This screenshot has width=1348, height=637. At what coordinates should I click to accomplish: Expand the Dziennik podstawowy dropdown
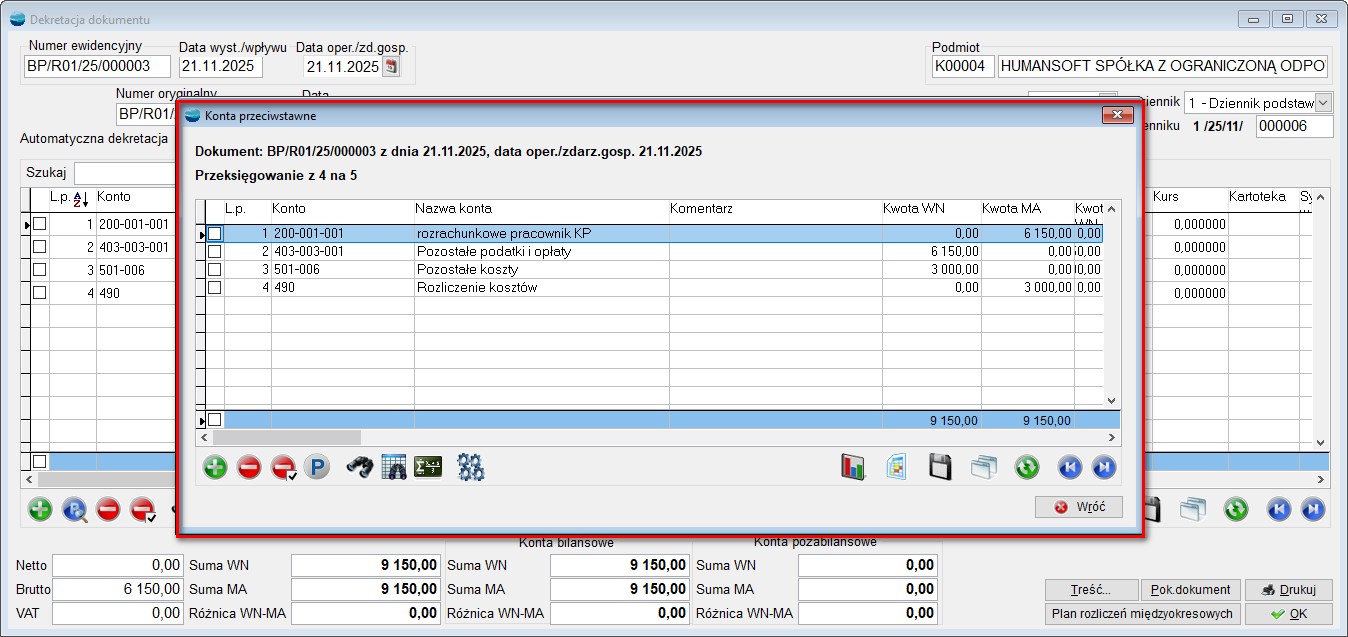pyautogui.click(x=1323, y=103)
